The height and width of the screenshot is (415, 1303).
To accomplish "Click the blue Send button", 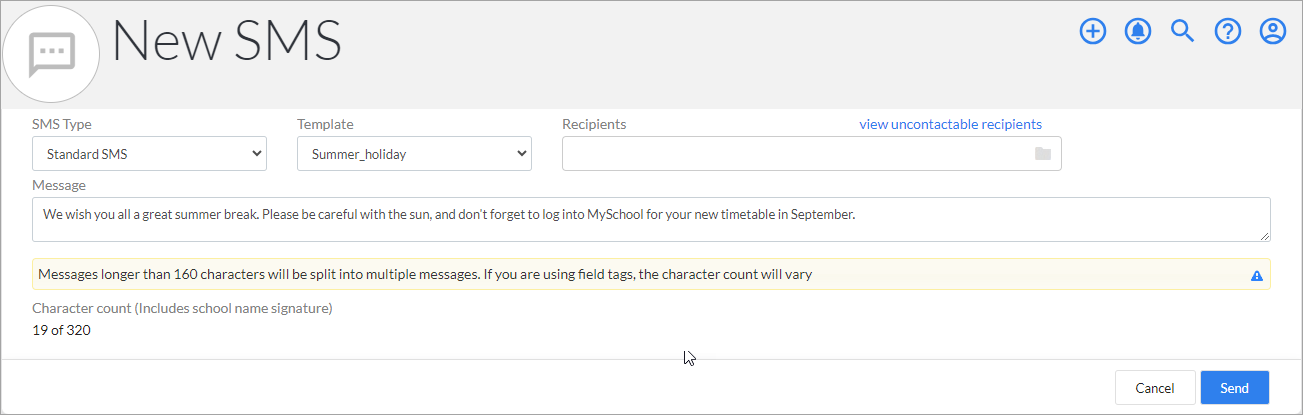I will pos(1235,388).
